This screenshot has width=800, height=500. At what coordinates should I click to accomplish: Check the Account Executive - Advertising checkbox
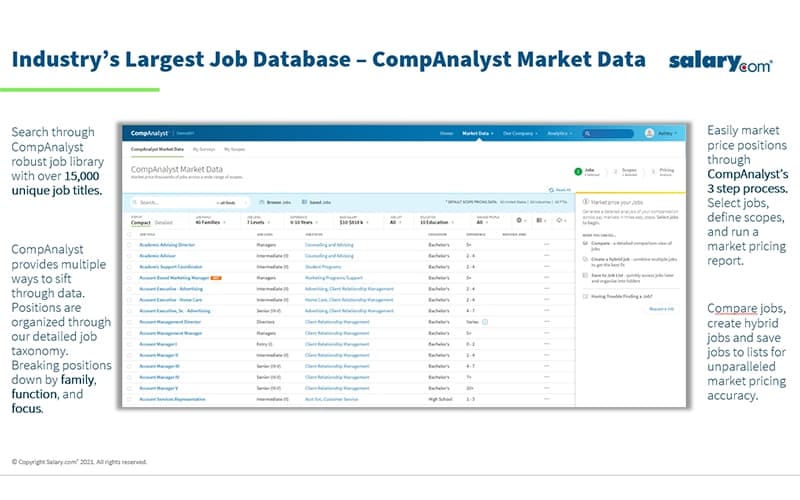point(129,289)
